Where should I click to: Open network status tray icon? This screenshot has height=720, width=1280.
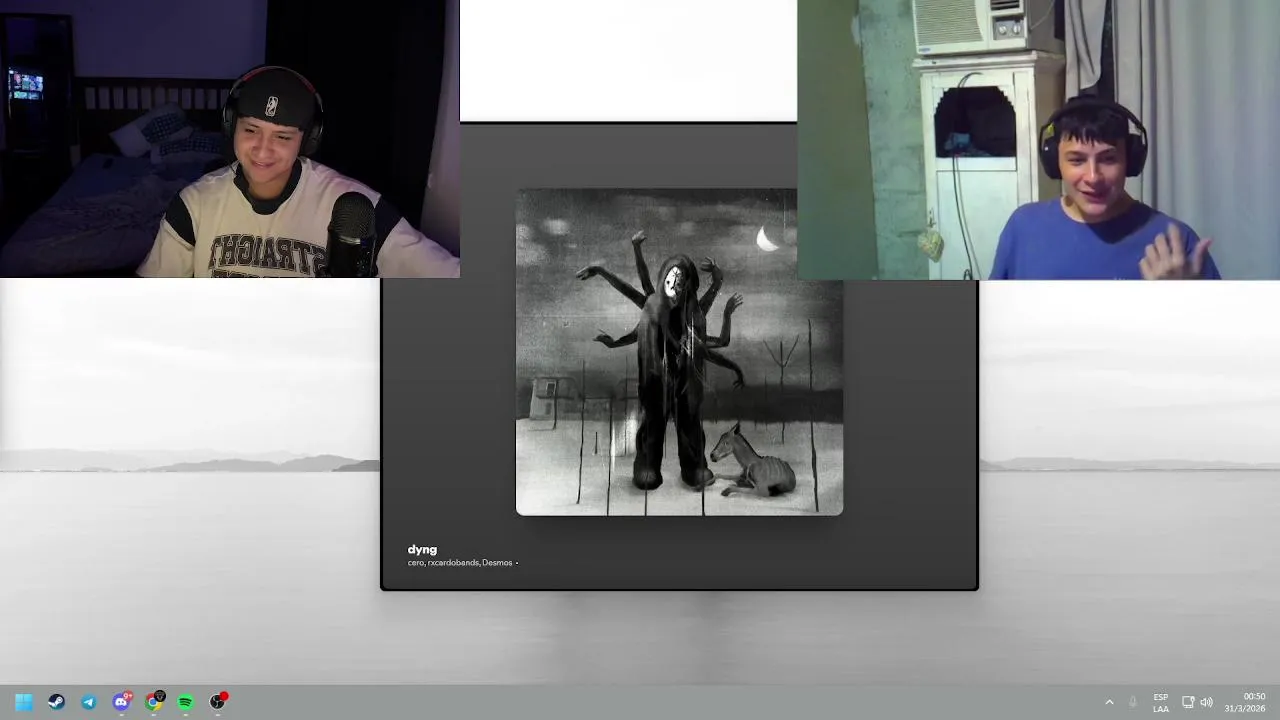(x=1188, y=702)
